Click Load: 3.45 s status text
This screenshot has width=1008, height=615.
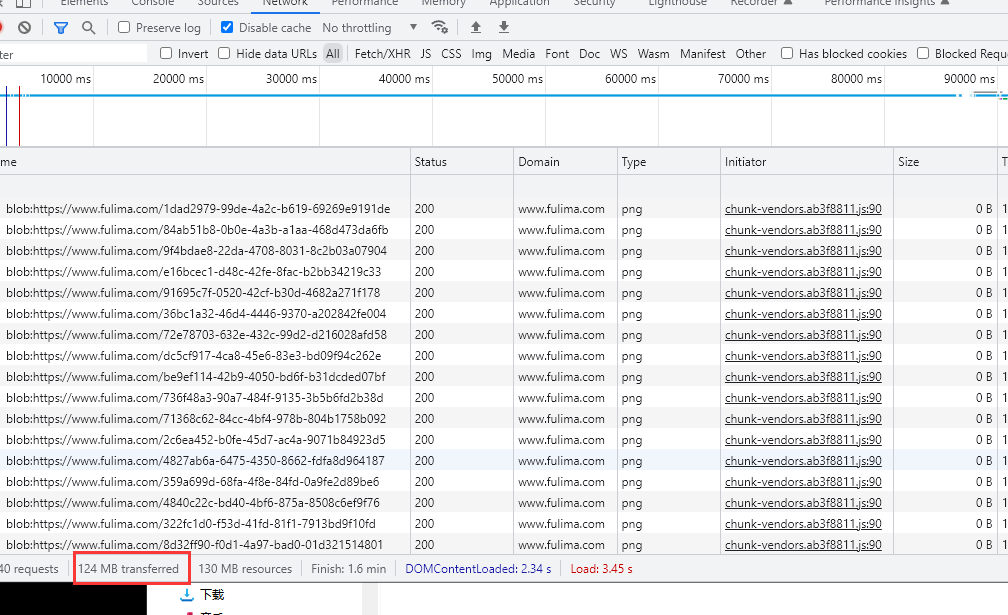coord(602,569)
